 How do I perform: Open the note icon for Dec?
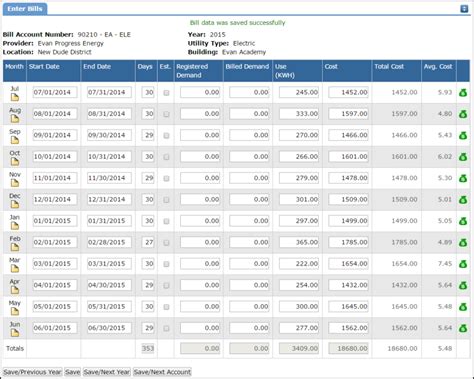tap(15, 204)
